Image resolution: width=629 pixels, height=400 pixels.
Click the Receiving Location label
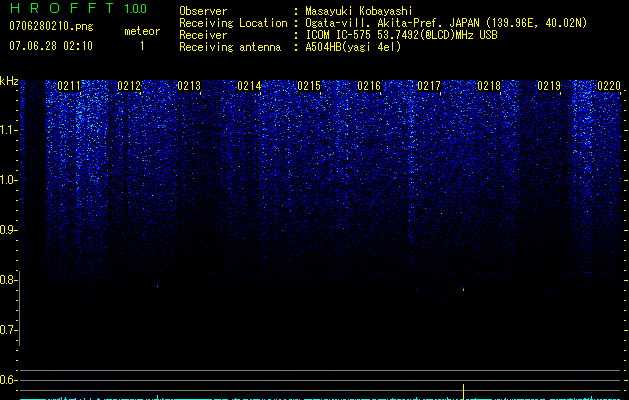(x=233, y=23)
